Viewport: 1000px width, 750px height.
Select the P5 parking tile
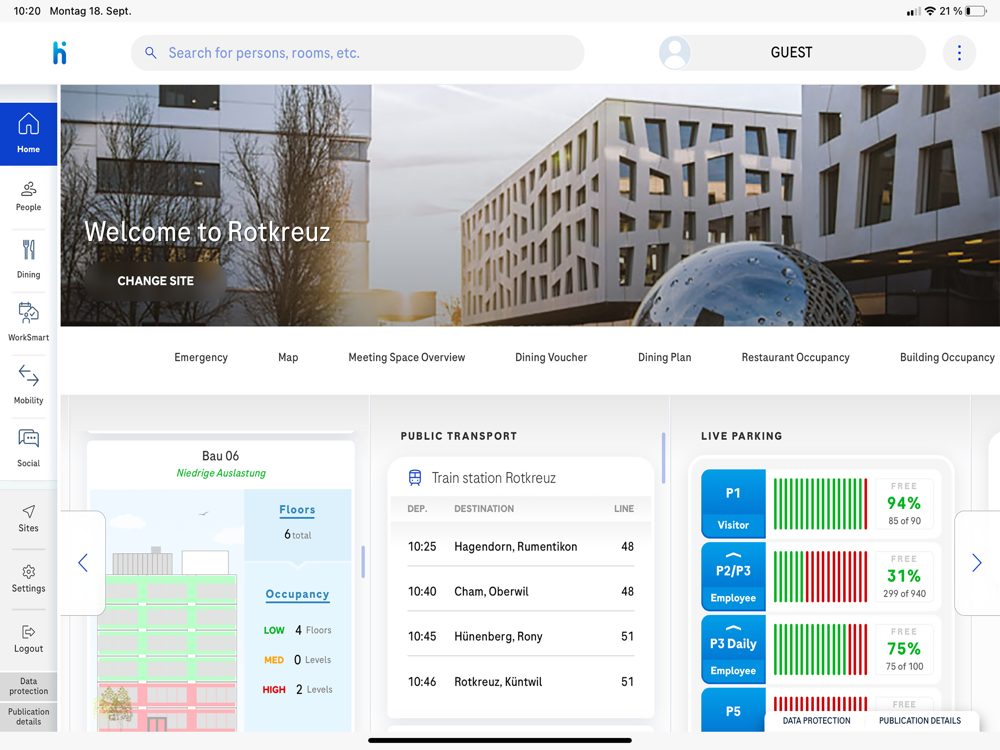733,710
